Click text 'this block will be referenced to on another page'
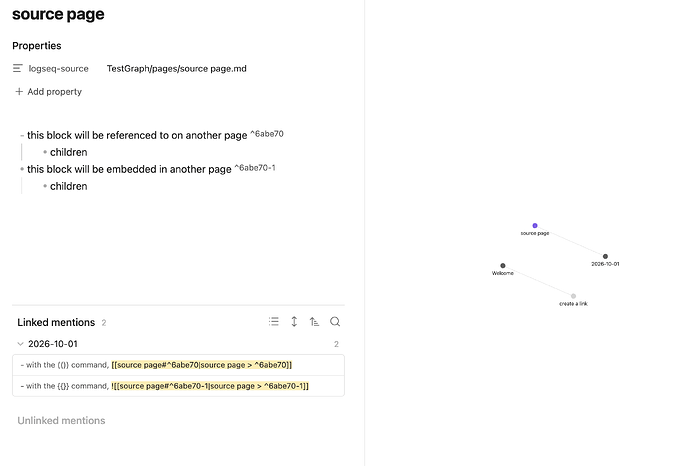The width and height of the screenshot is (690, 466). pos(137,136)
